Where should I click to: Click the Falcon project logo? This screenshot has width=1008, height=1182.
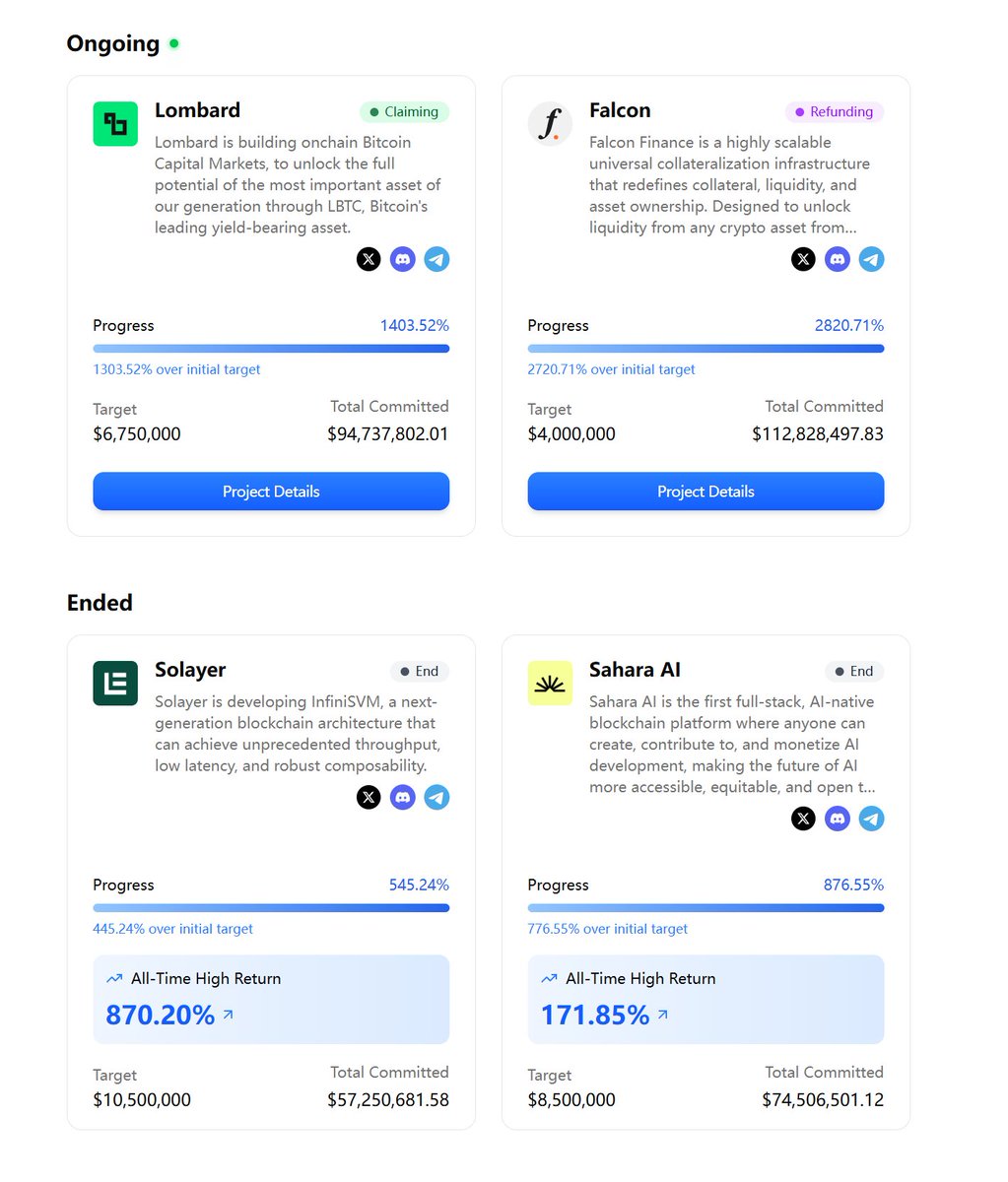[550, 124]
